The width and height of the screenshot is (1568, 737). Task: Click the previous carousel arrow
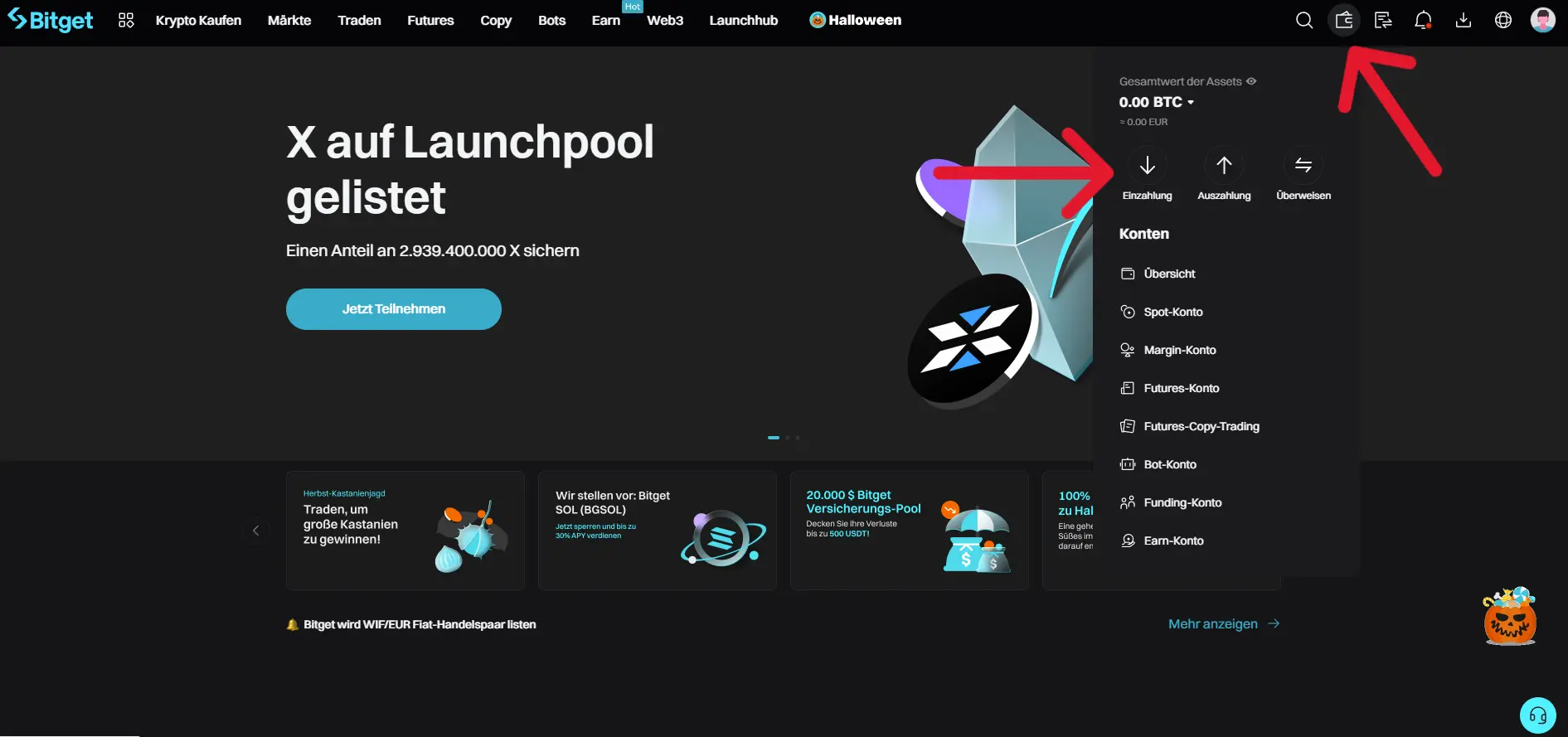pyautogui.click(x=255, y=531)
